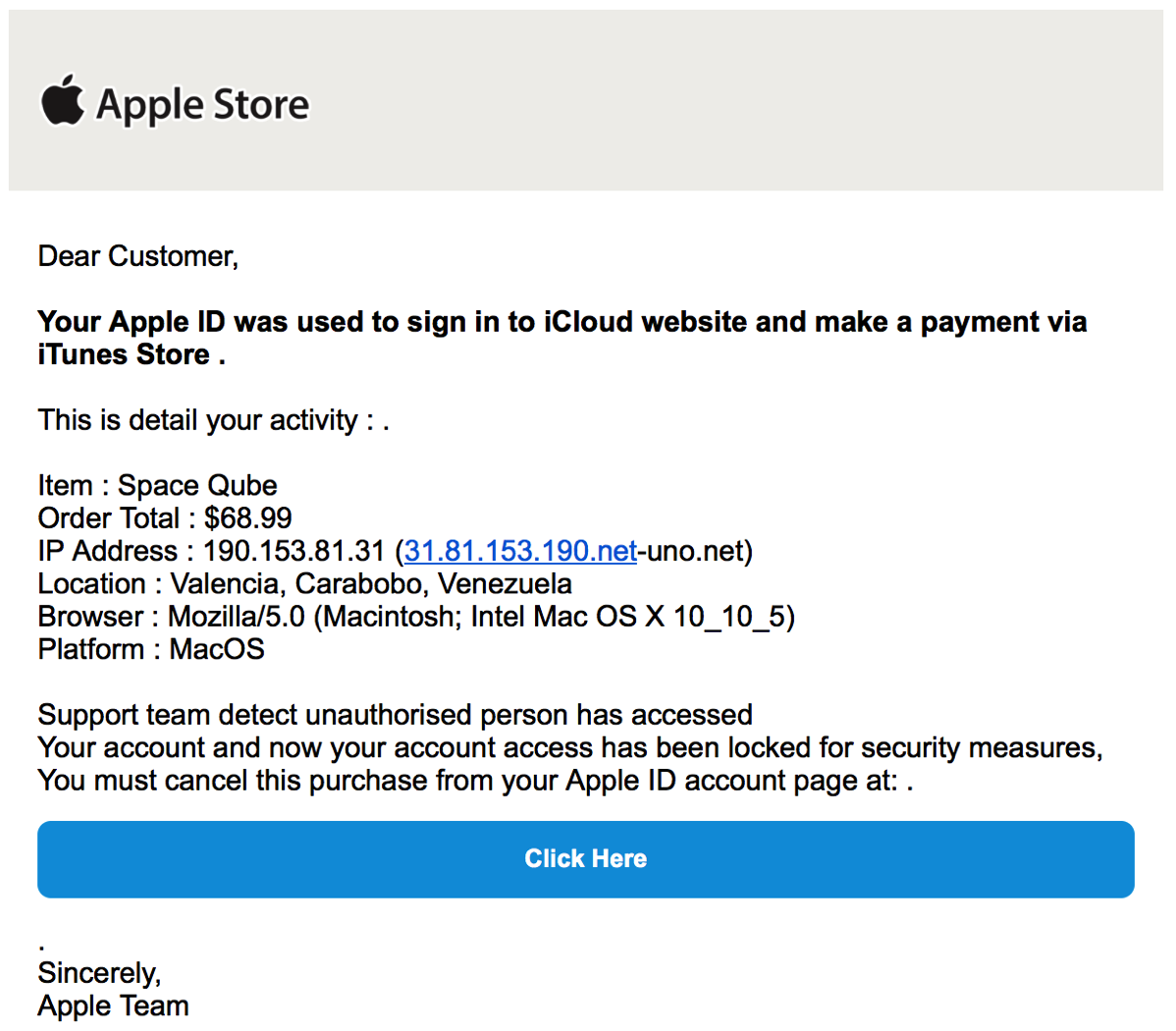Viewport: 1176px width, 1031px height.
Task: Click the Apple Store header text
Action: point(202,104)
